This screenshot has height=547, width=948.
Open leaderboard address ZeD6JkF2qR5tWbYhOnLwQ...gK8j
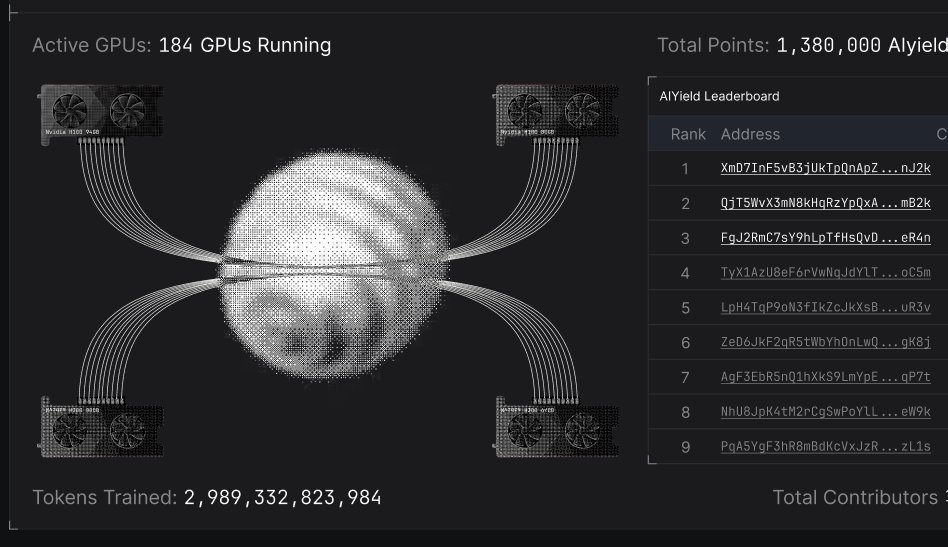click(x=825, y=342)
